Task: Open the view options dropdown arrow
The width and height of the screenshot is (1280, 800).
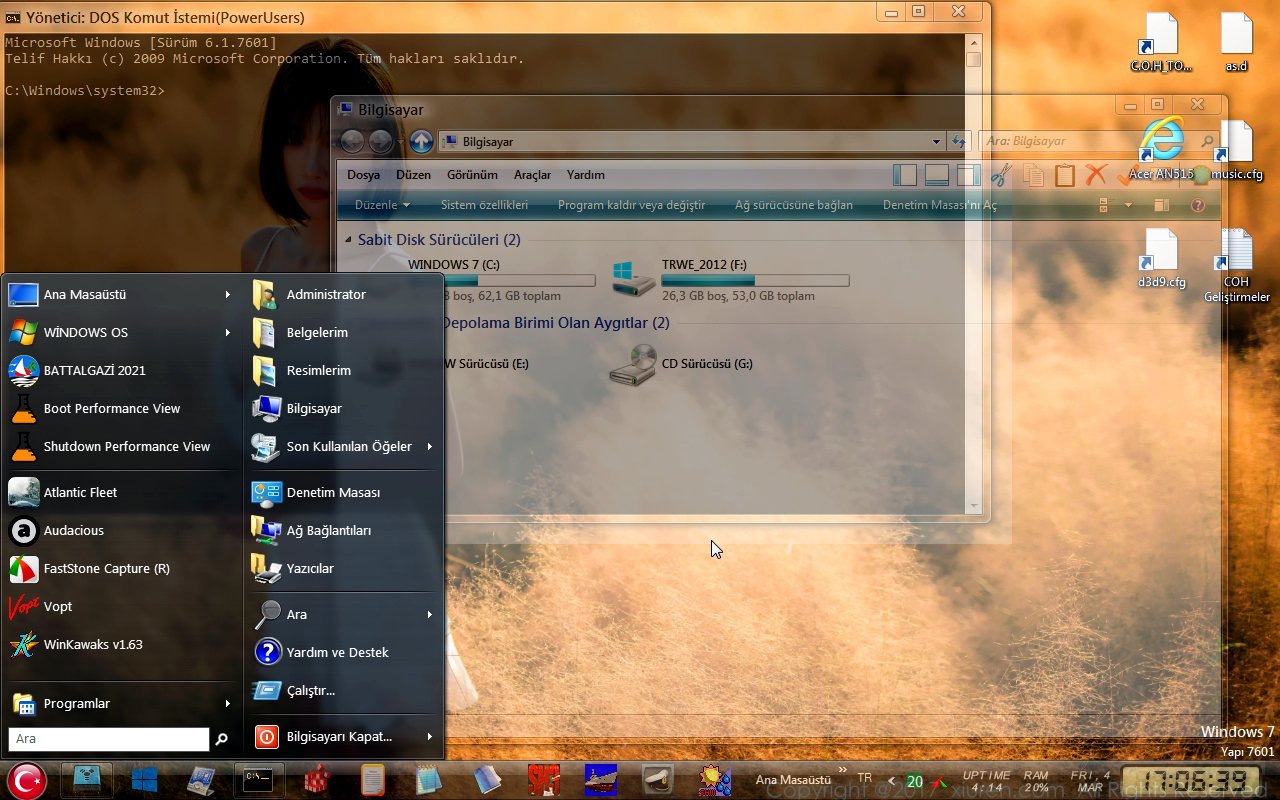Action: (x=1128, y=205)
